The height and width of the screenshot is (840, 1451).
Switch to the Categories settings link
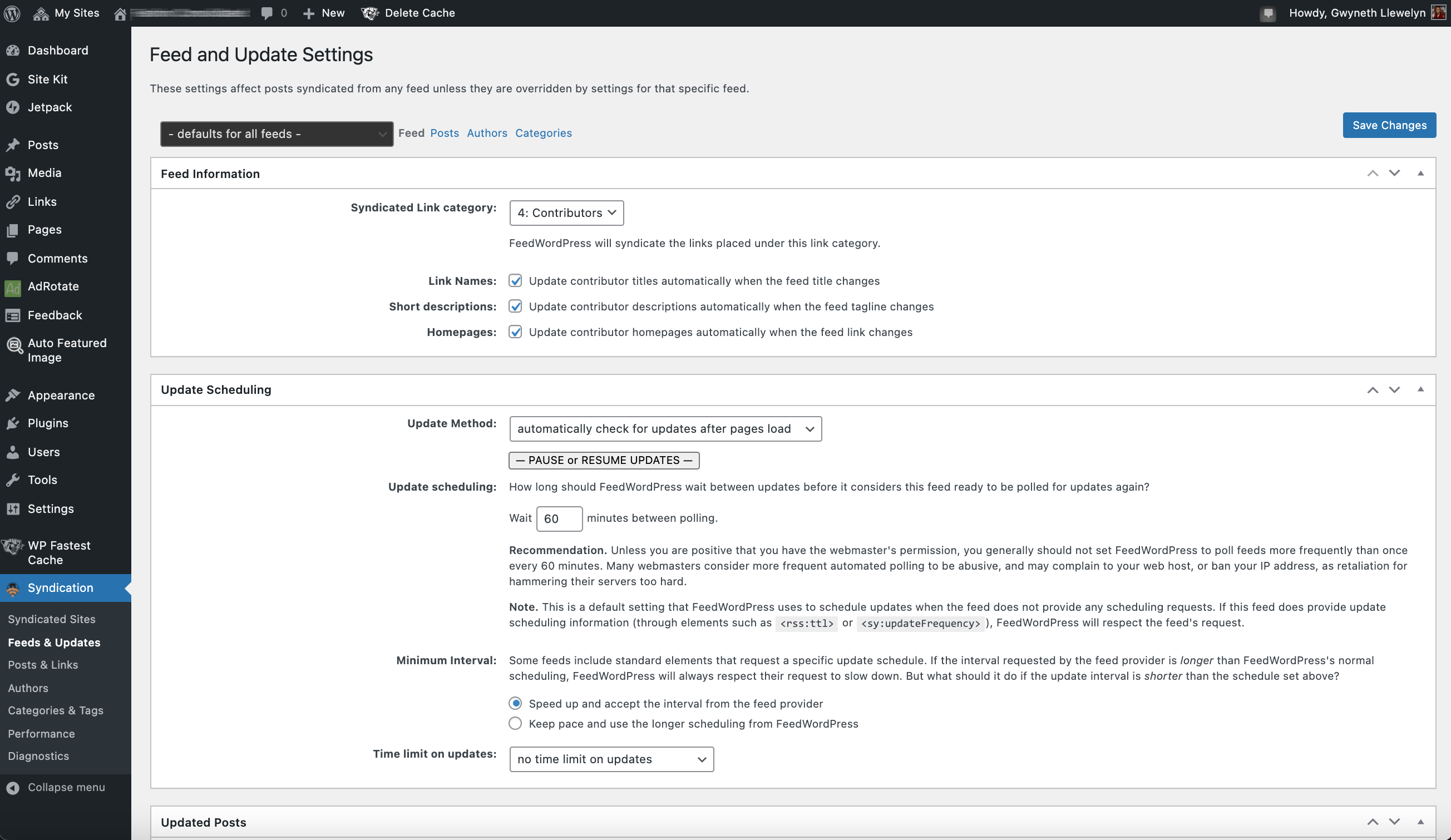pyautogui.click(x=544, y=133)
